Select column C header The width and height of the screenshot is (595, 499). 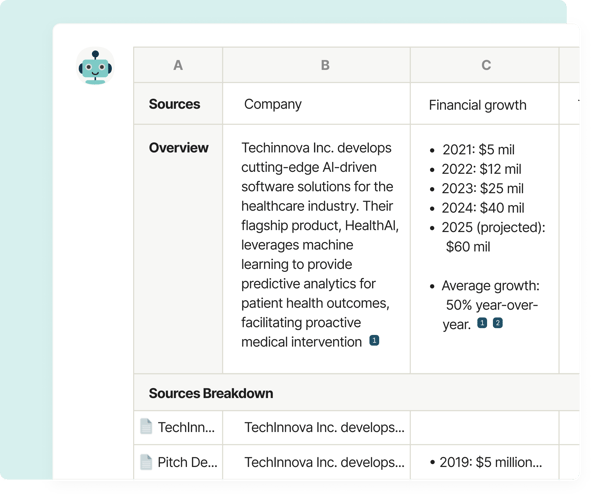(x=485, y=65)
